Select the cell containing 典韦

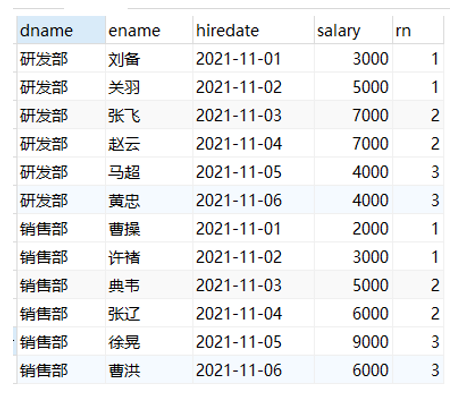149,285
